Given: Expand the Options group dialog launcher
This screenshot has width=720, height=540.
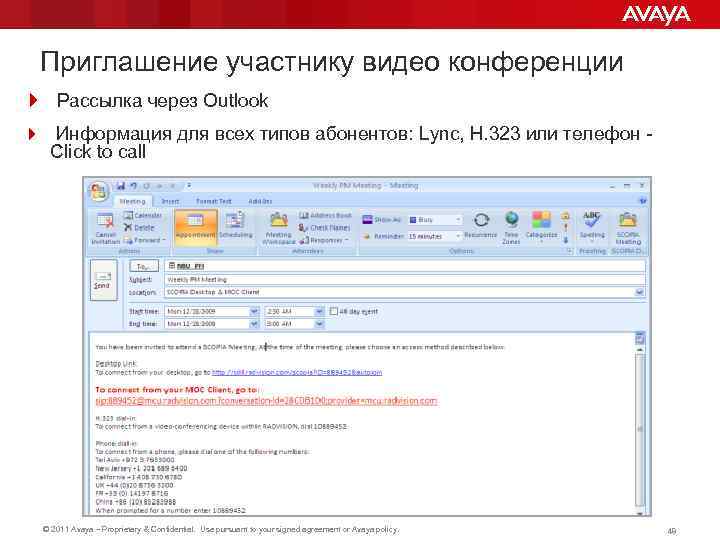Looking at the screenshot, I should pos(569,251).
